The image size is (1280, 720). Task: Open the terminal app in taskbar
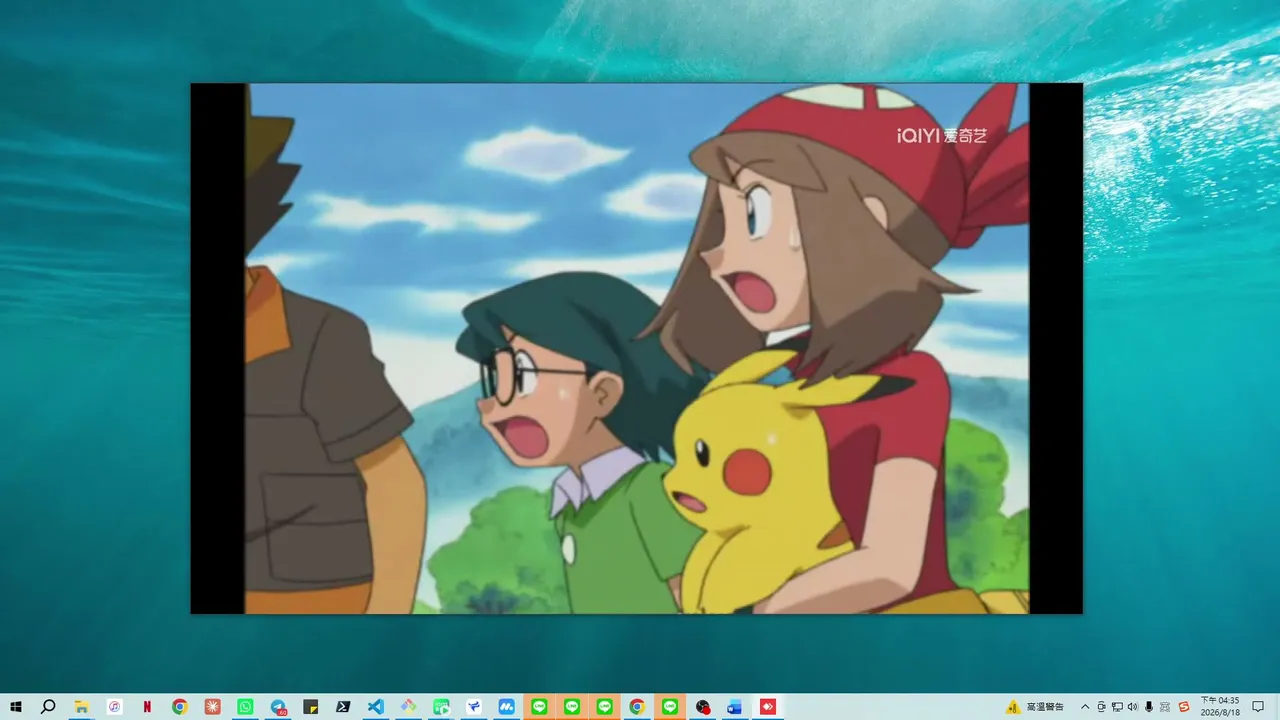tap(343, 706)
